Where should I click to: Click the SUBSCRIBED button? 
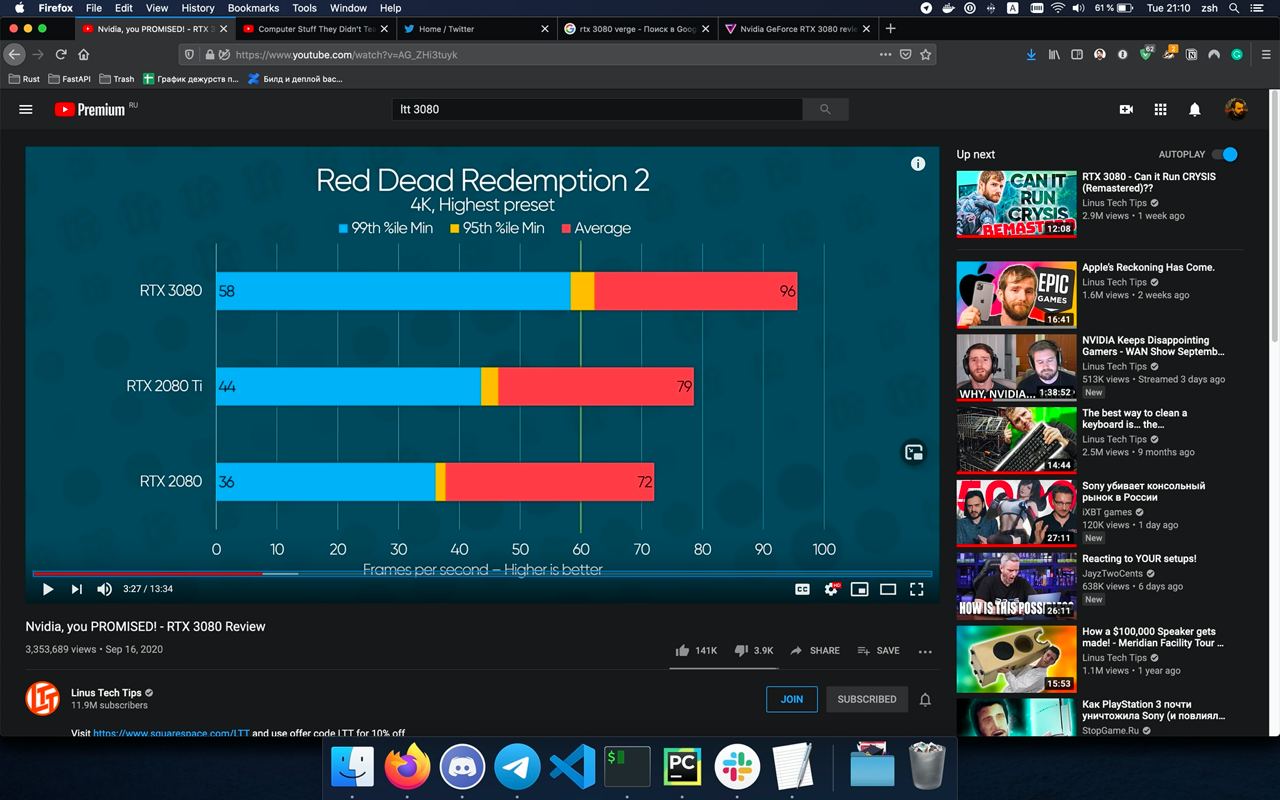click(x=867, y=699)
